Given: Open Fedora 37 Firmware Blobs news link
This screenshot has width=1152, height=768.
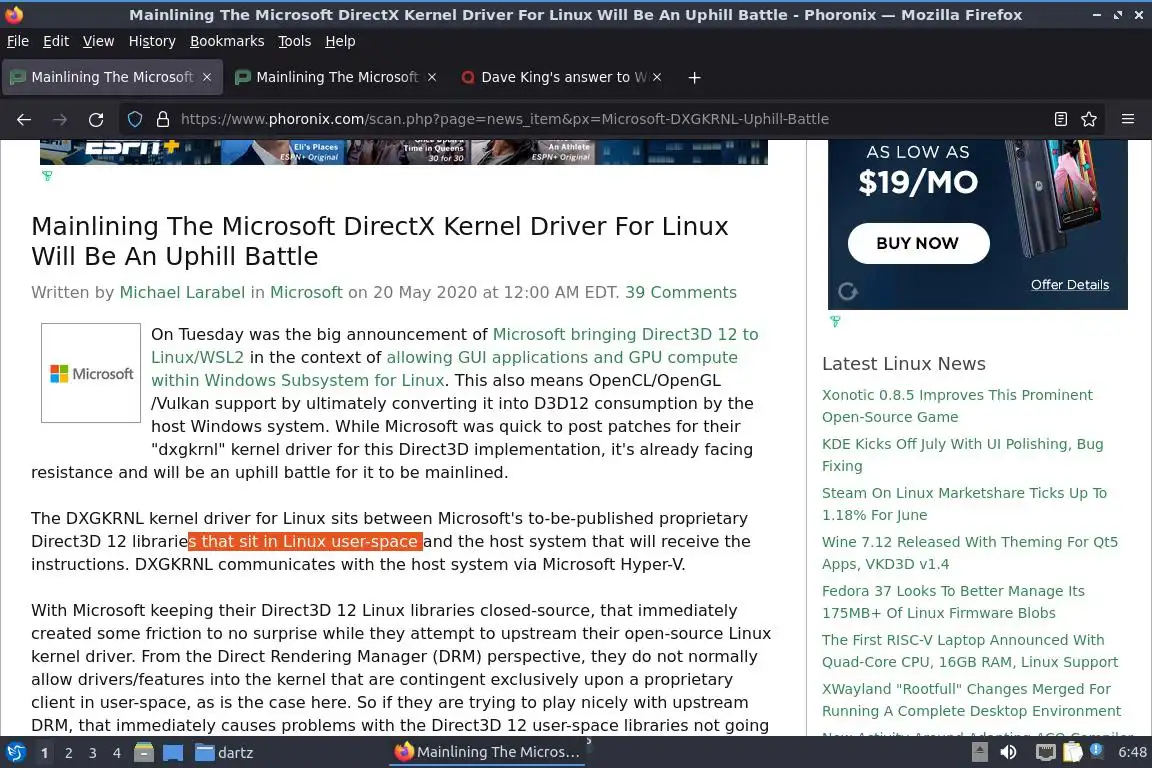Looking at the screenshot, I should click(x=953, y=602).
